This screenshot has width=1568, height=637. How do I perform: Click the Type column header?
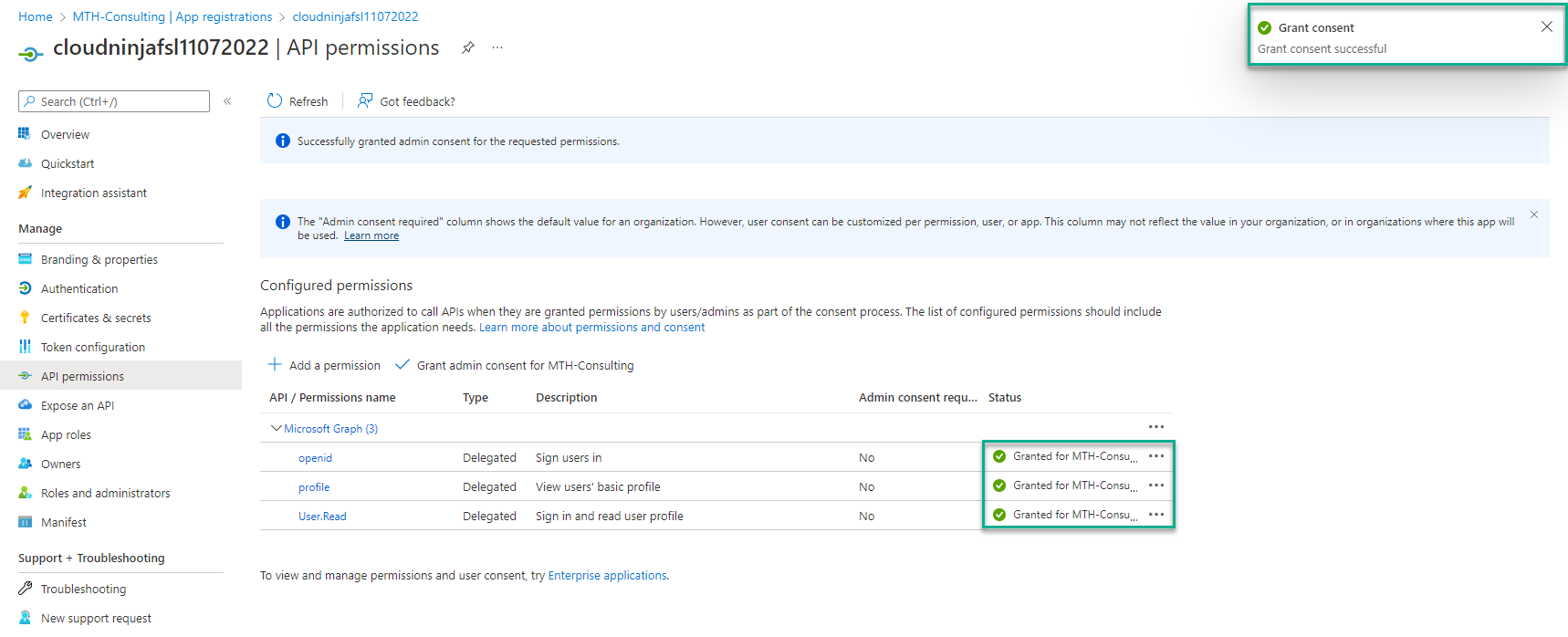tap(476, 397)
